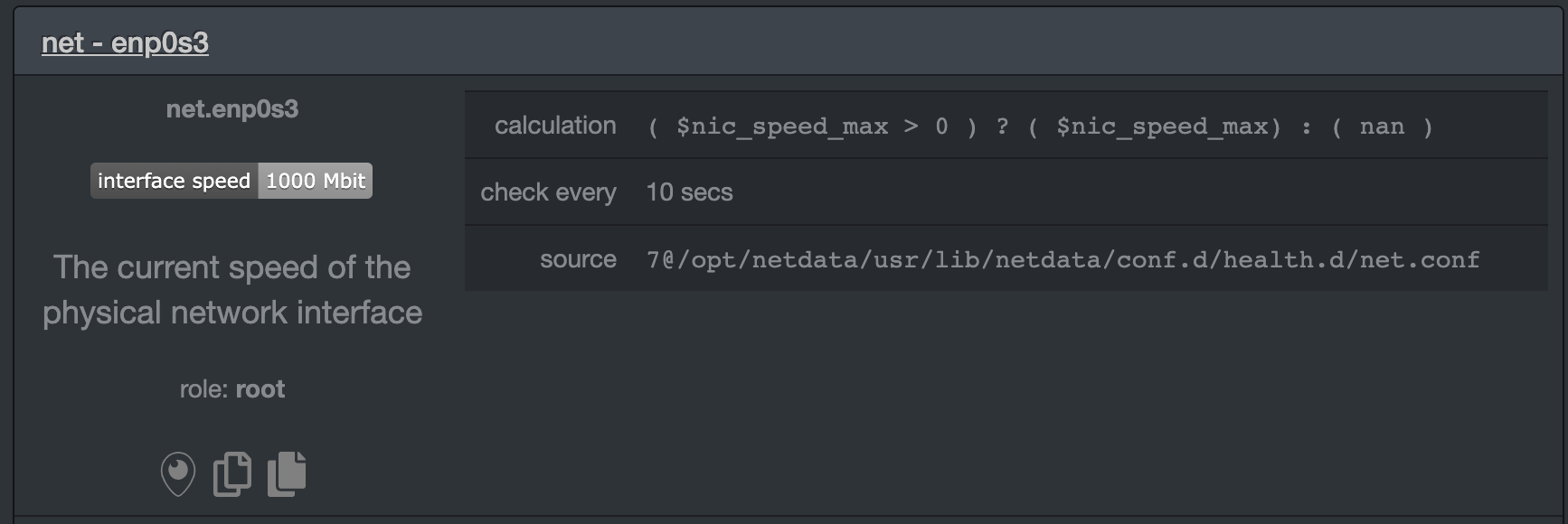Click the interface speed badge
The width and height of the screenshot is (1568, 524).
point(174,180)
